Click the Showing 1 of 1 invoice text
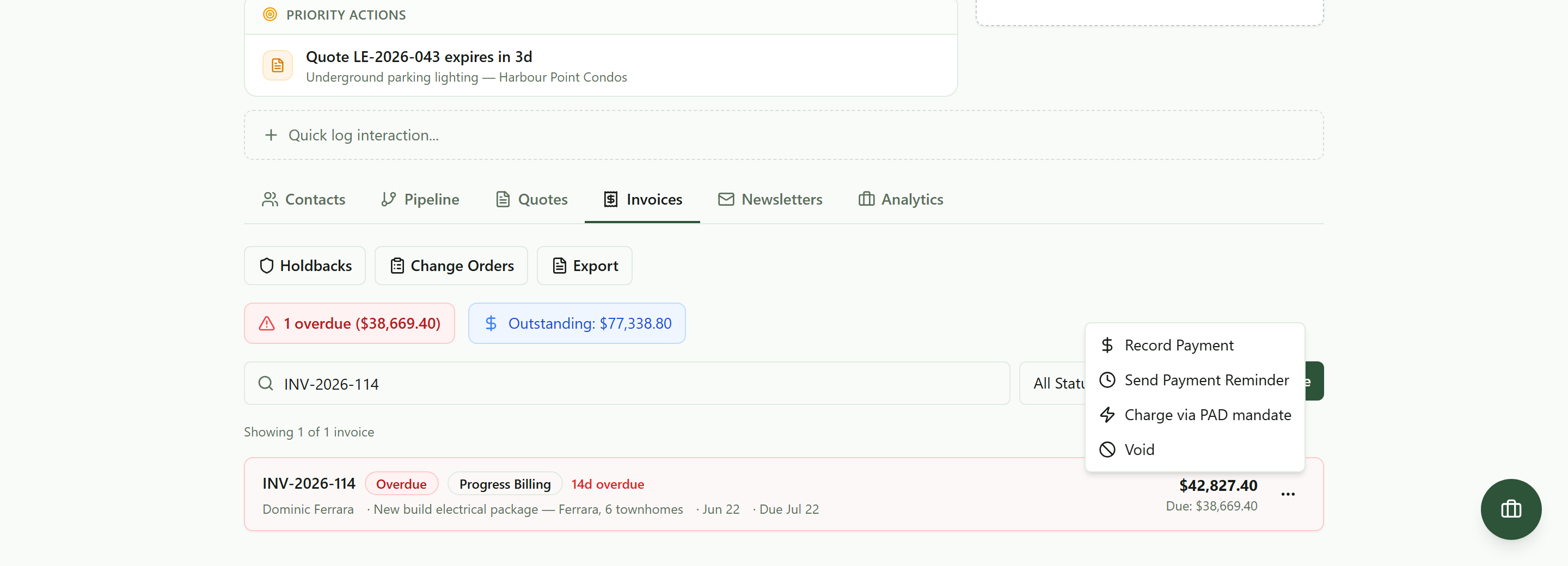This screenshot has height=566, width=1568. click(x=309, y=432)
